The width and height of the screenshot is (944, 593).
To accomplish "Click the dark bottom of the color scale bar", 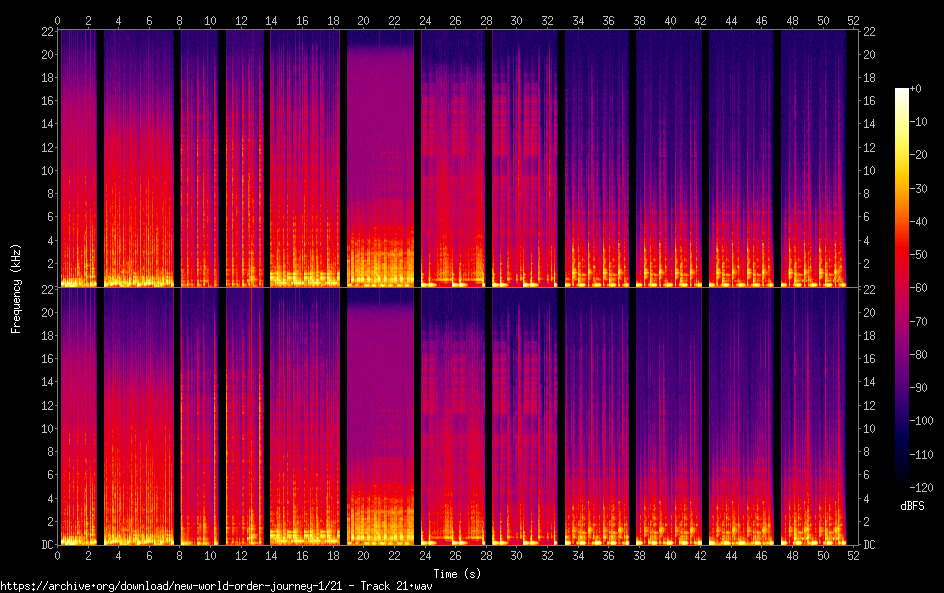I will [902, 484].
